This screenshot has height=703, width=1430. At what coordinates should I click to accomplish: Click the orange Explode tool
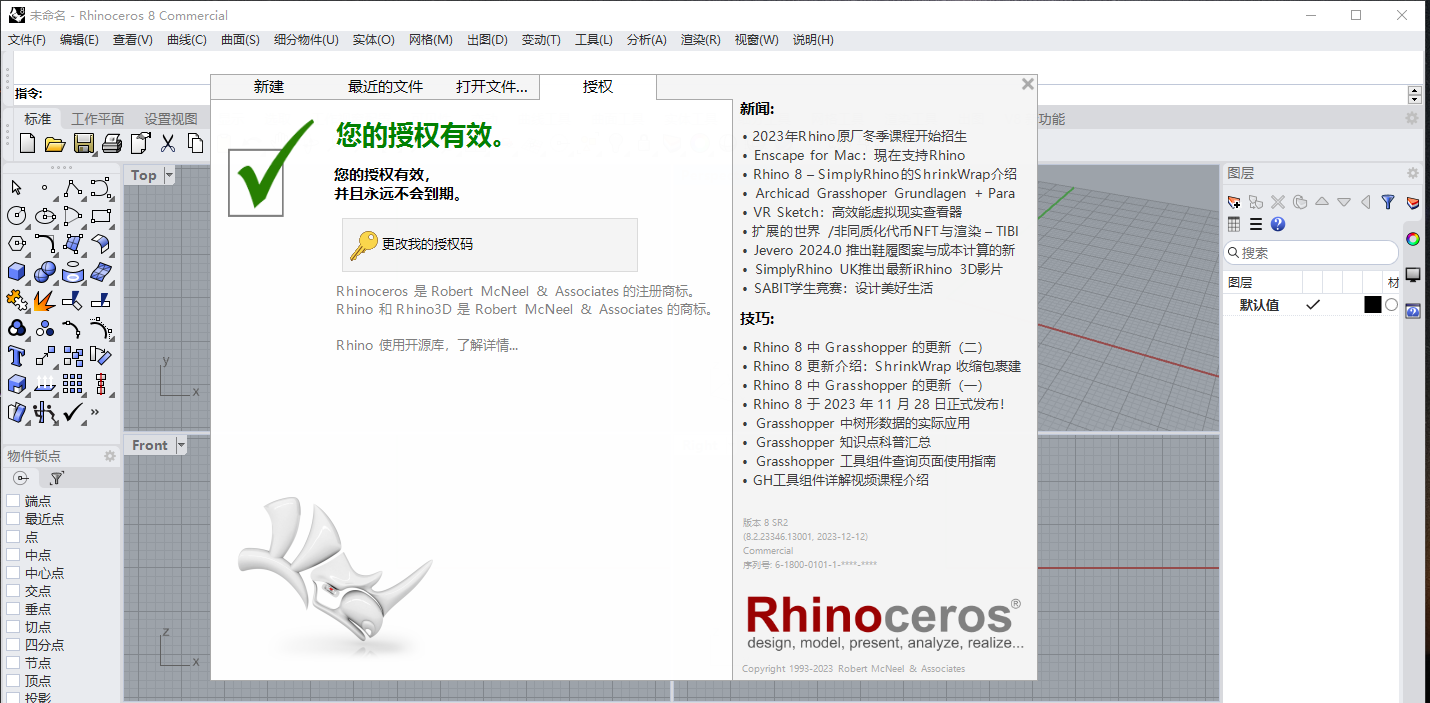[45, 300]
